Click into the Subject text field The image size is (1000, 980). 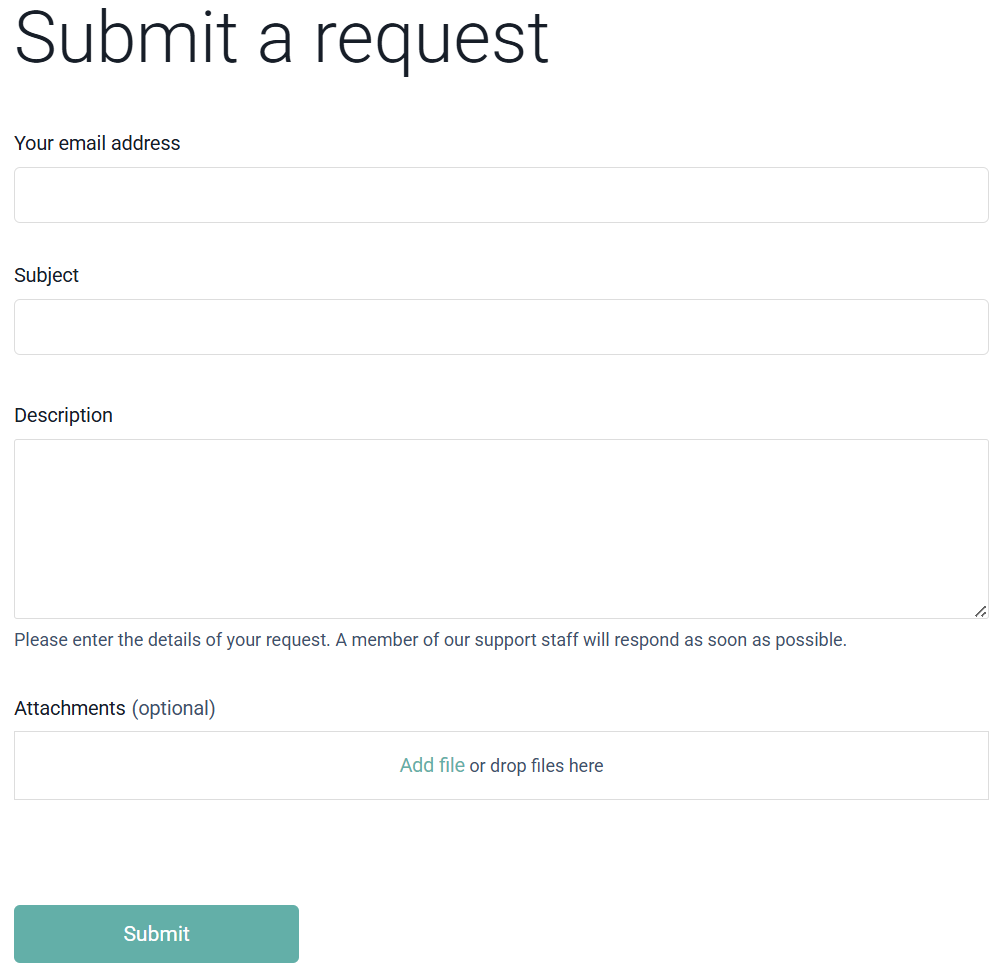[501, 327]
